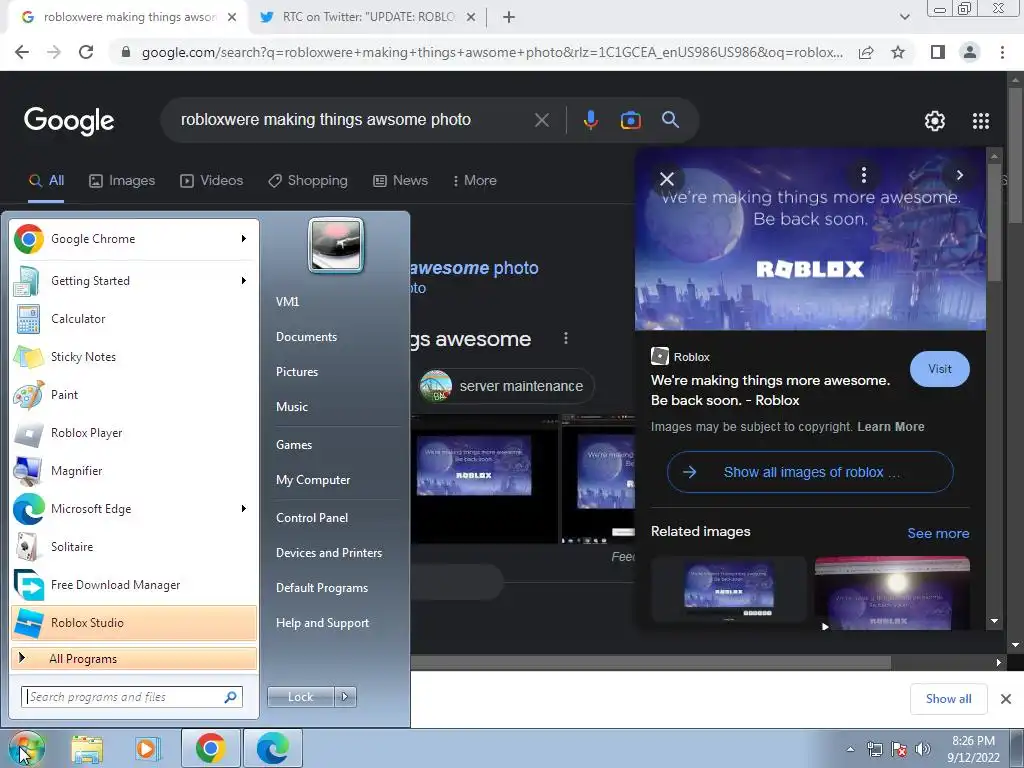The height and width of the screenshot is (768, 1024).
Task: Click the Visit button for Roblox
Action: click(940, 369)
